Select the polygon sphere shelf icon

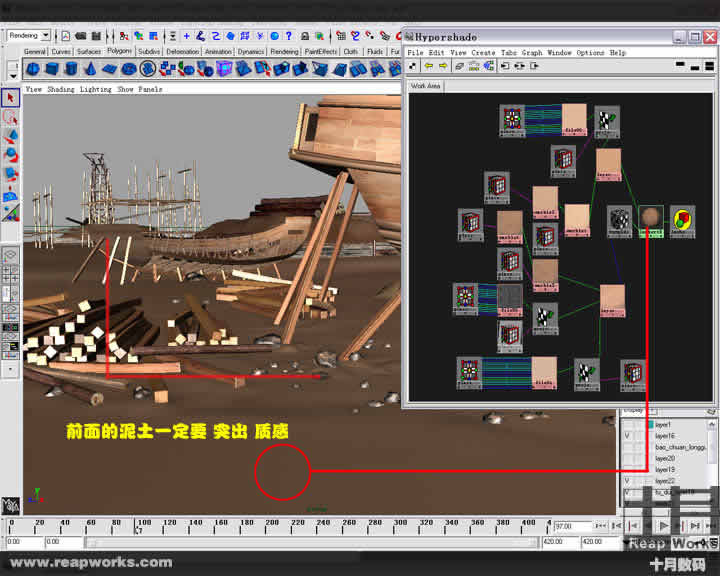[34, 69]
